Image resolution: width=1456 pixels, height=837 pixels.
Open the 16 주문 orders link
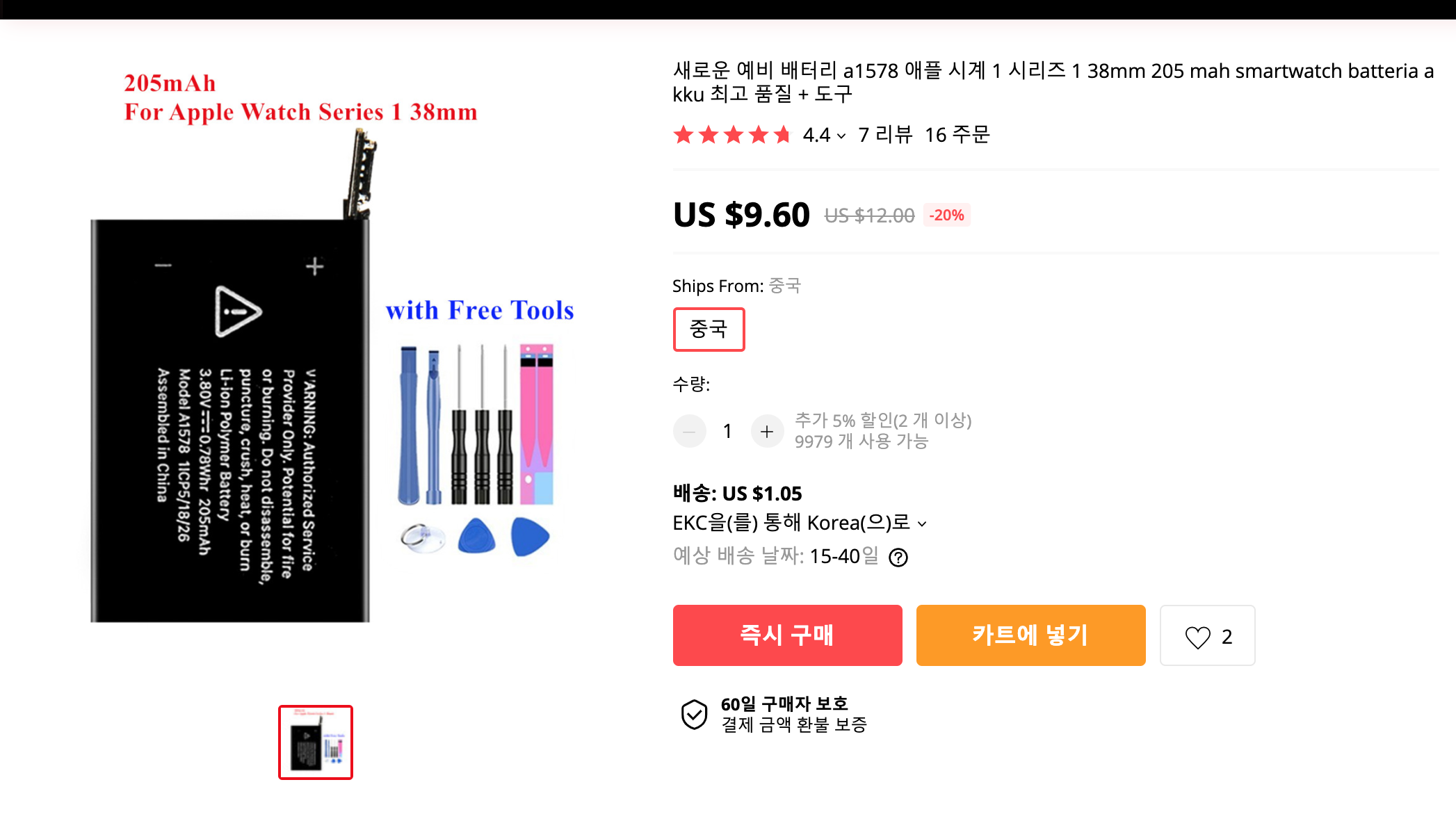coord(957,134)
